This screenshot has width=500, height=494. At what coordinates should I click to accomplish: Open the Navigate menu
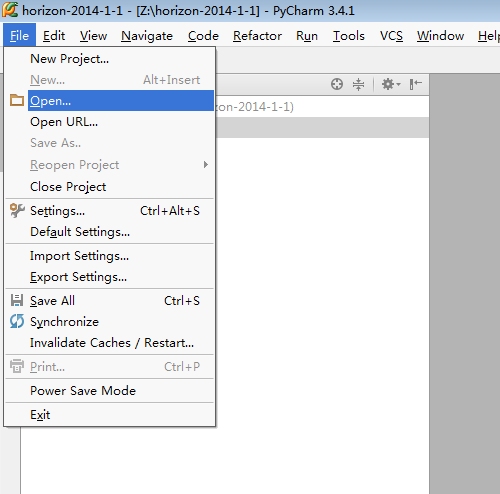pyautogui.click(x=147, y=36)
